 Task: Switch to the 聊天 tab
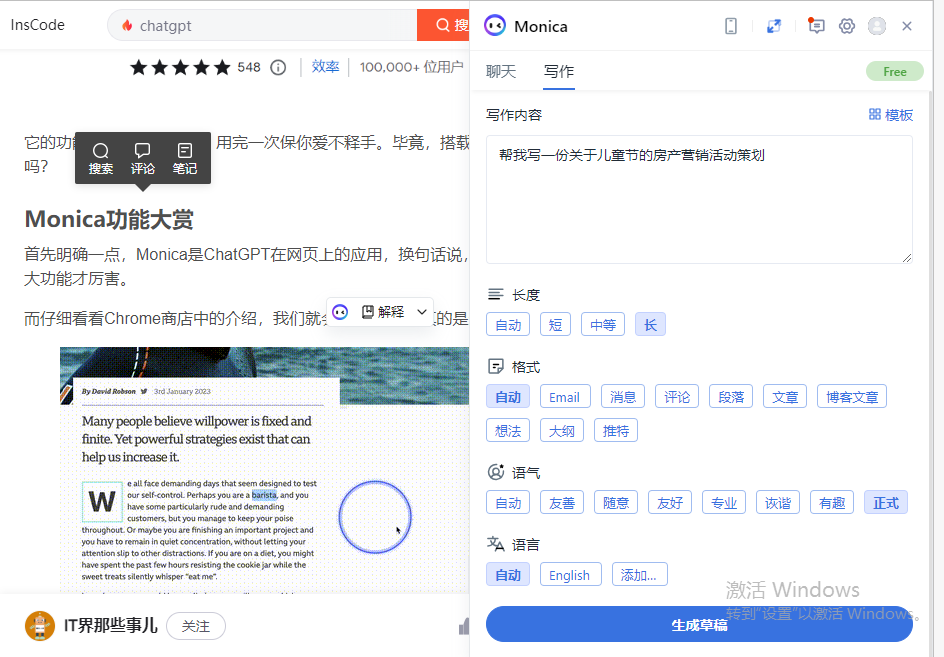tap(501, 72)
